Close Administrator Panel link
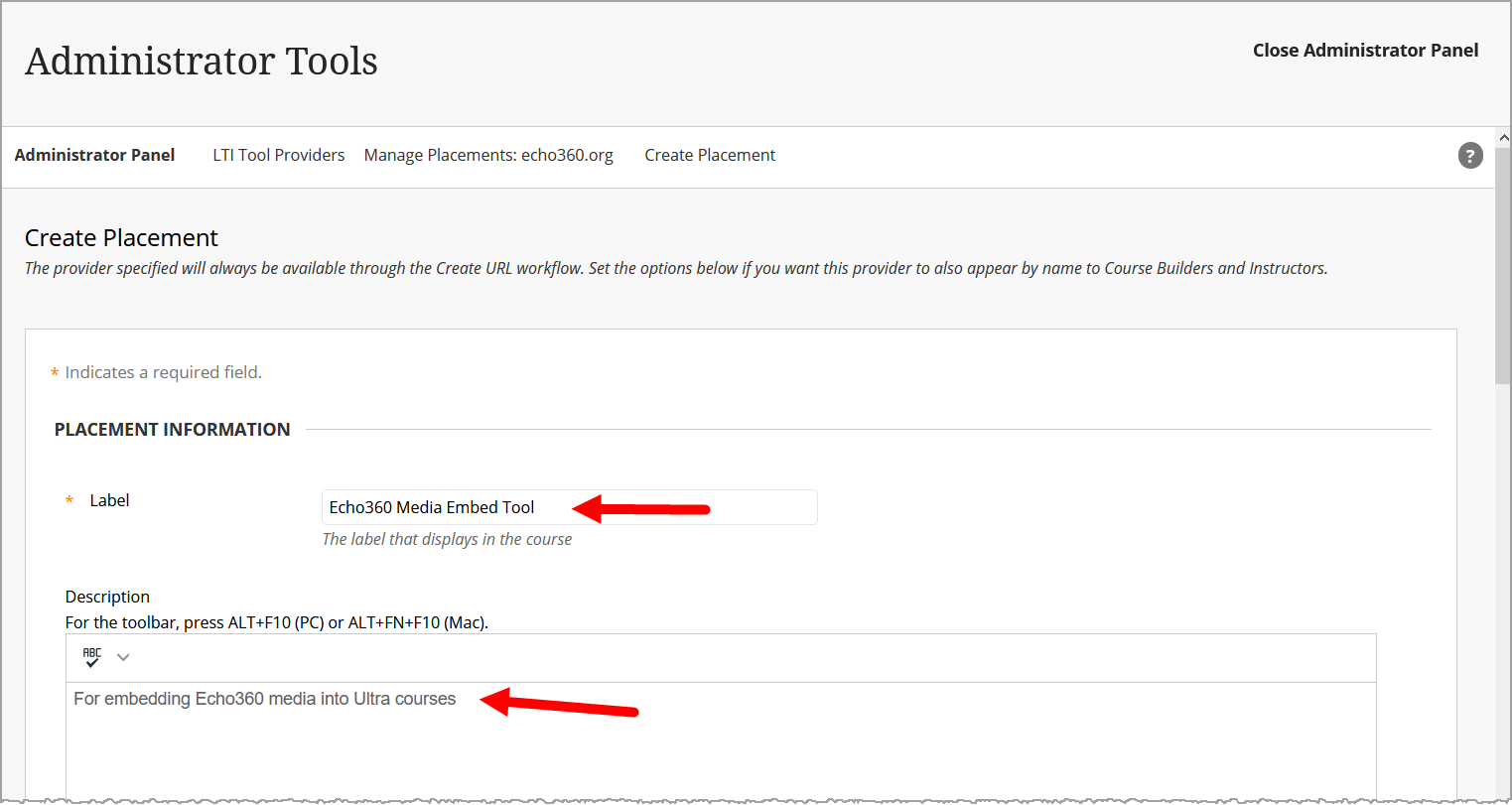1512x805 pixels. click(x=1365, y=51)
